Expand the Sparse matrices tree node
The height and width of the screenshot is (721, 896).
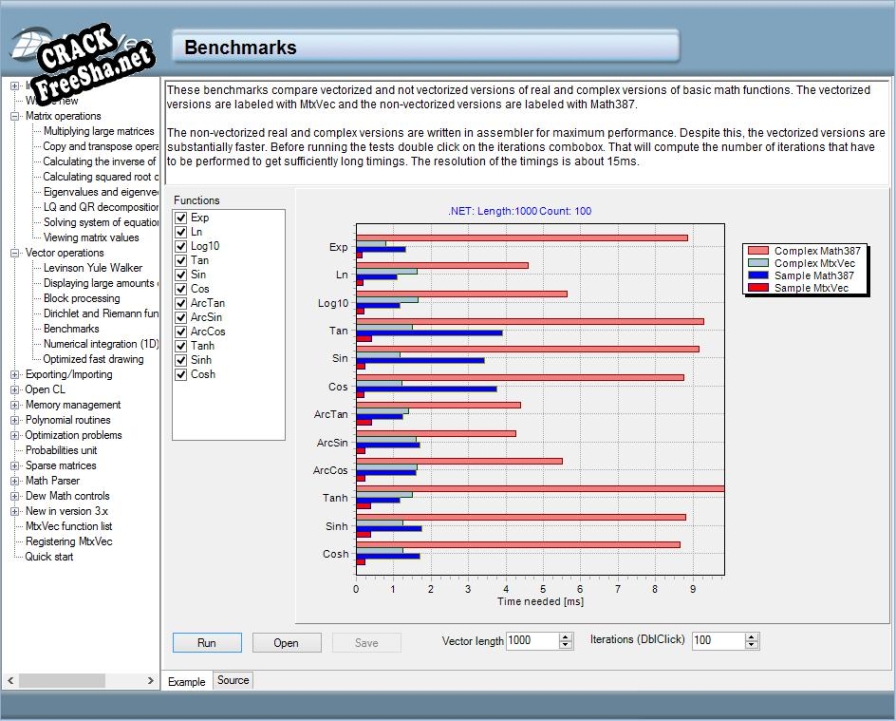pyautogui.click(x=15, y=466)
